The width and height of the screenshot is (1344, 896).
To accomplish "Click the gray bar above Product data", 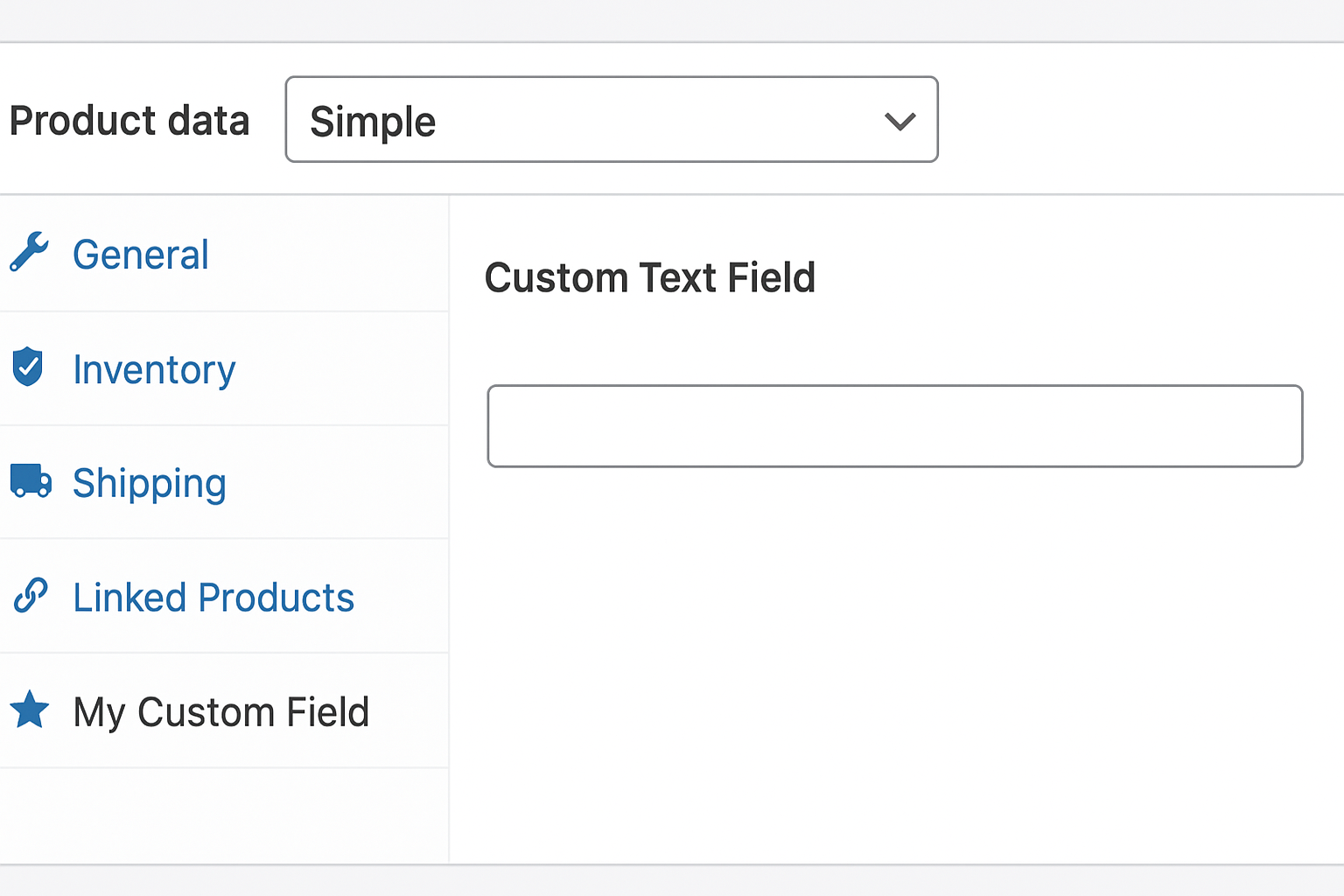I will (x=672, y=19).
